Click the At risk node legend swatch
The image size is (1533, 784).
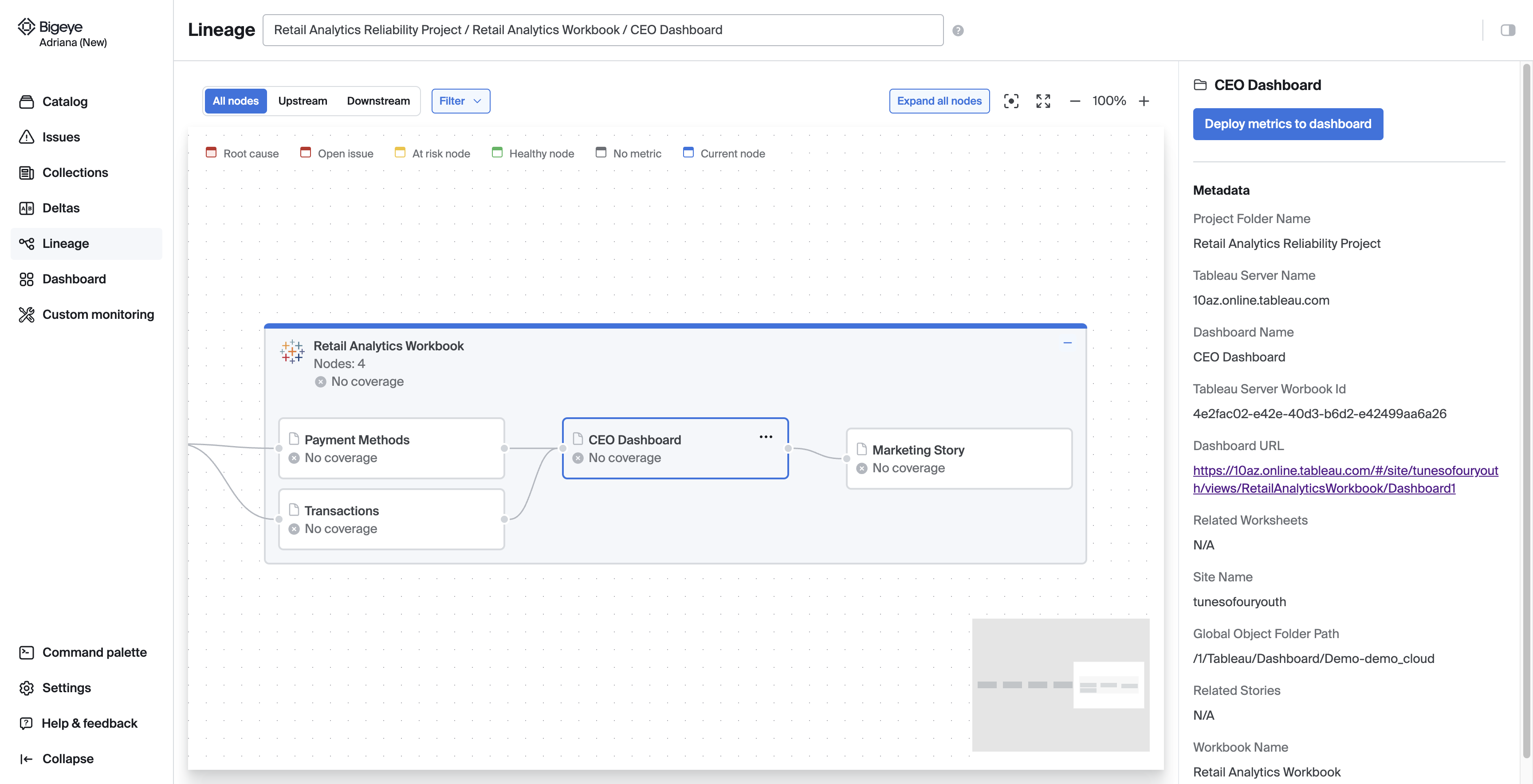(400, 152)
